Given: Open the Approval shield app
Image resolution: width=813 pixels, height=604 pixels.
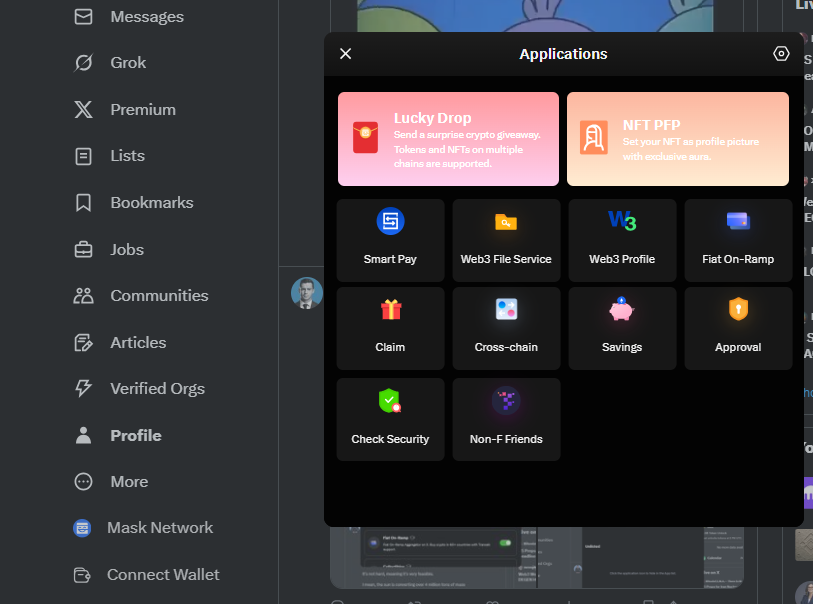Looking at the screenshot, I should click(738, 328).
